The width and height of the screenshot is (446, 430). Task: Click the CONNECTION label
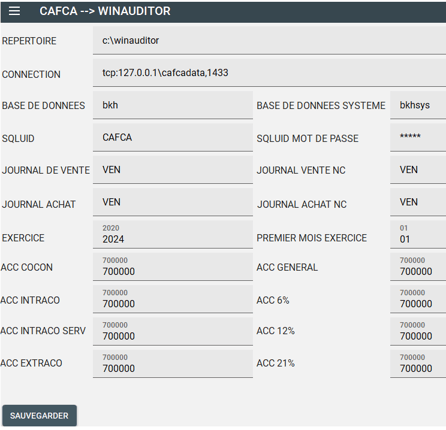pos(31,74)
